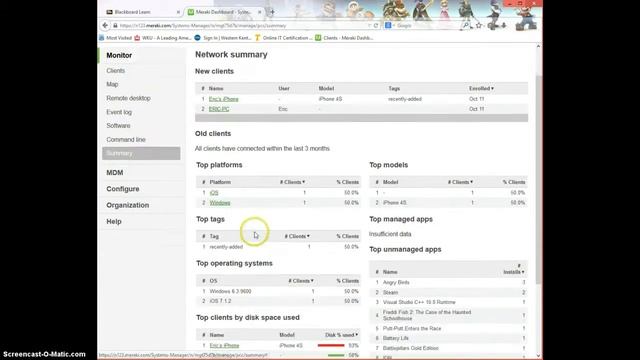
Task: Open the Online IT Certification bookmark
Action: click(284, 38)
